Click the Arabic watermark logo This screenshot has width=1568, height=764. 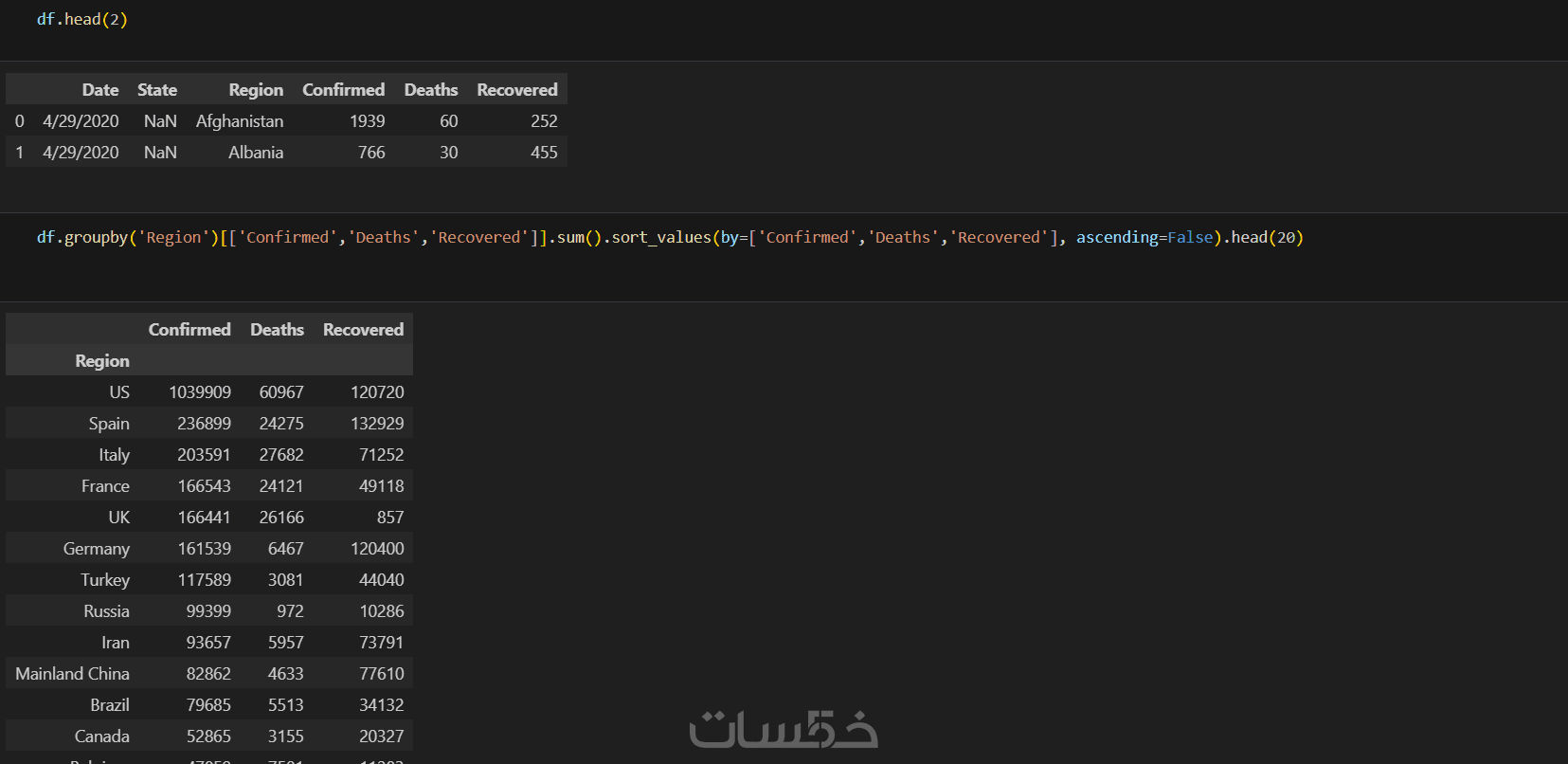point(784,729)
